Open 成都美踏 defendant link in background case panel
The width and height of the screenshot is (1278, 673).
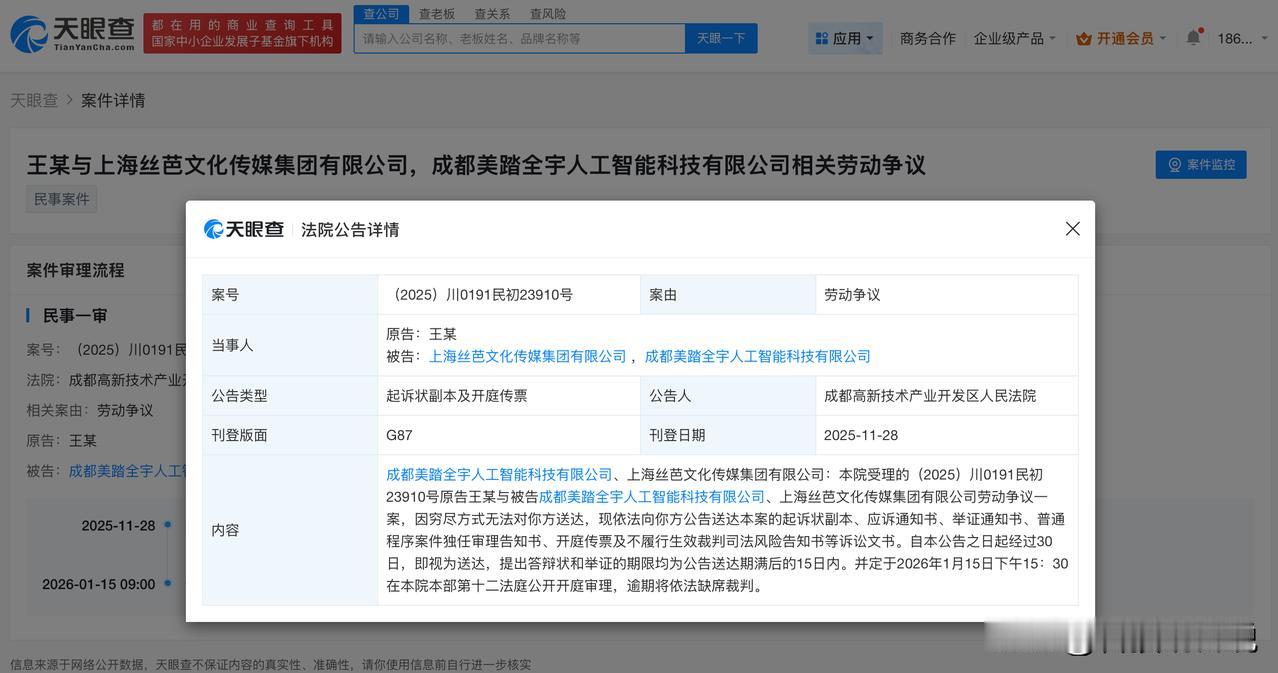(127, 471)
